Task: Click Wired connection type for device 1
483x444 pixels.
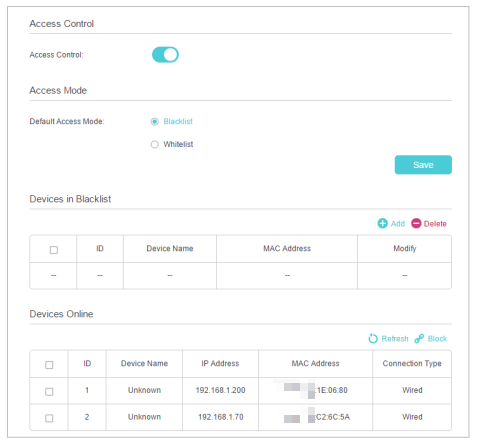Action: click(412, 390)
